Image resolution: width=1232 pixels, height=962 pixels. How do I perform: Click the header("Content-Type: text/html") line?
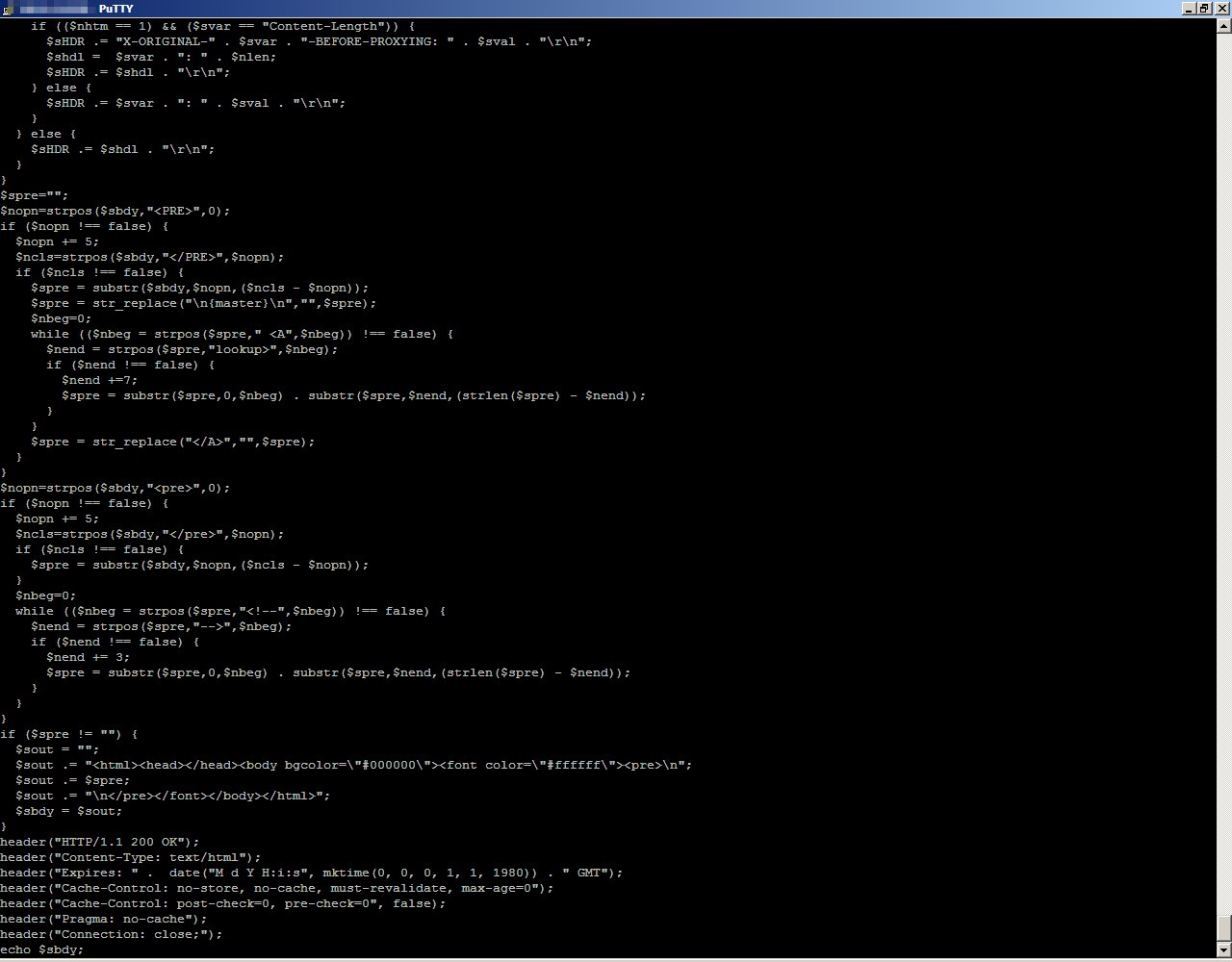pyautogui.click(x=131, y=857)
